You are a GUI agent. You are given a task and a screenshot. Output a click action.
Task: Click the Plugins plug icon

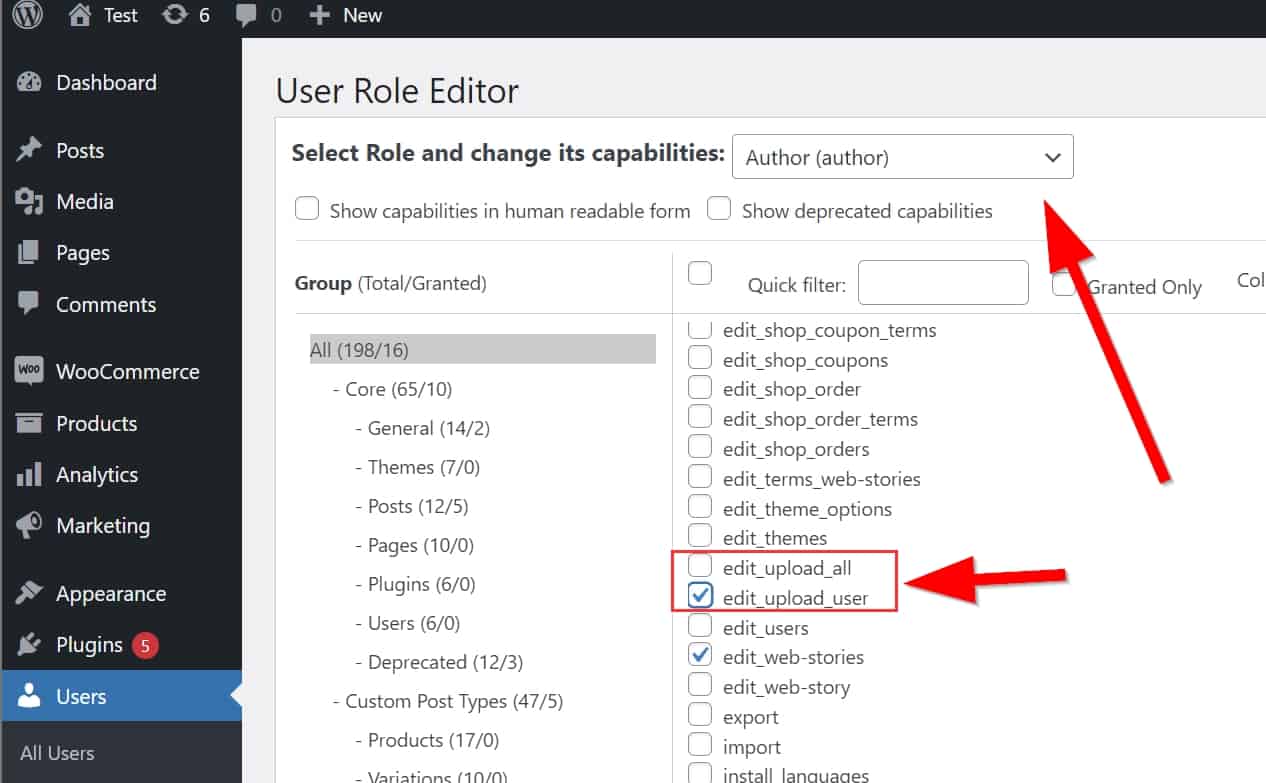point(29,645)
